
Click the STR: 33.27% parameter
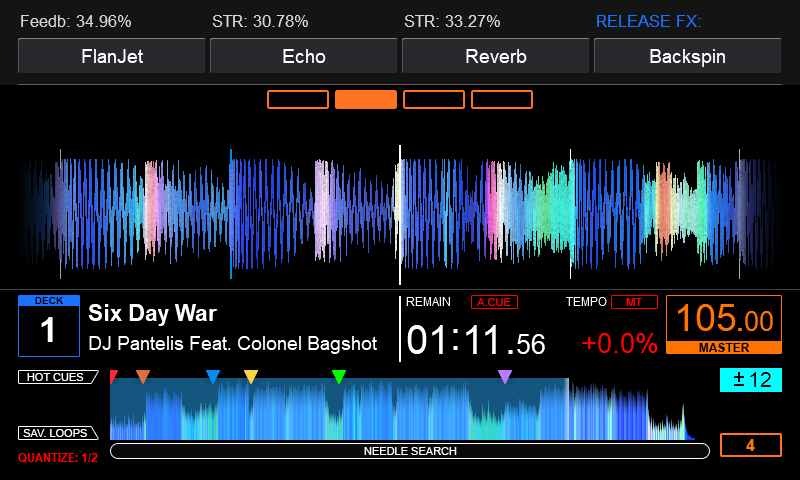pos(452,21)
